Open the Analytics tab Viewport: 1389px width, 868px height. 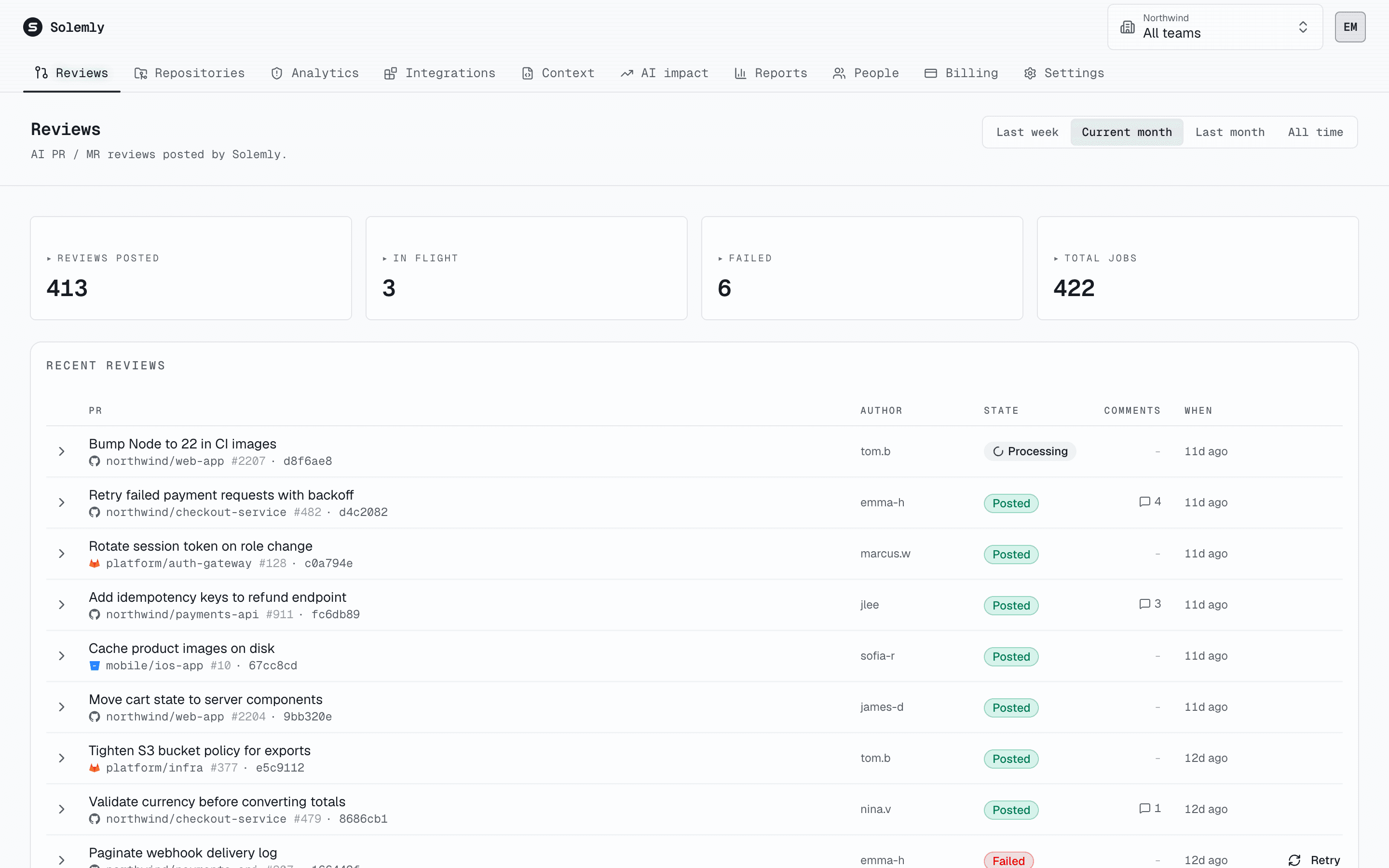(x=314, y=73)
